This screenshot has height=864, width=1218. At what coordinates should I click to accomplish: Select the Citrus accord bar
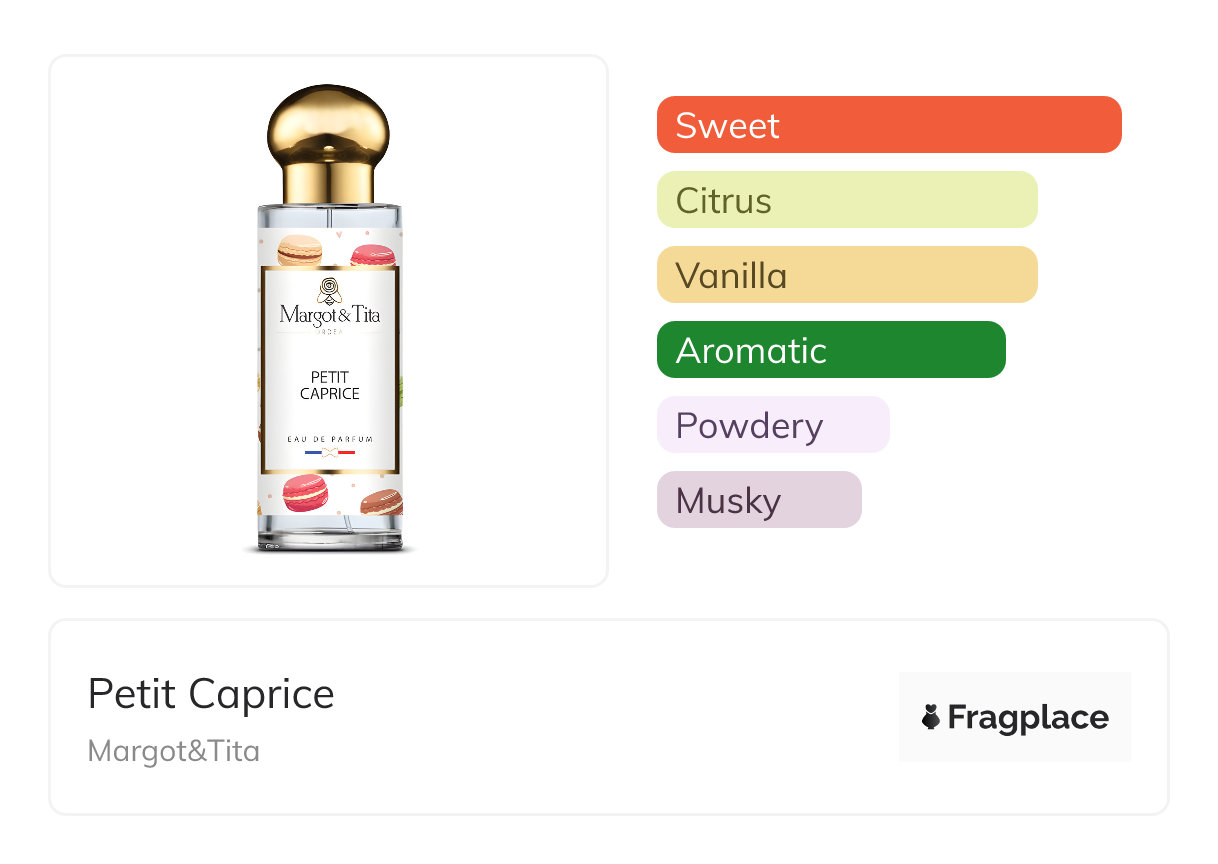[846, 200]
